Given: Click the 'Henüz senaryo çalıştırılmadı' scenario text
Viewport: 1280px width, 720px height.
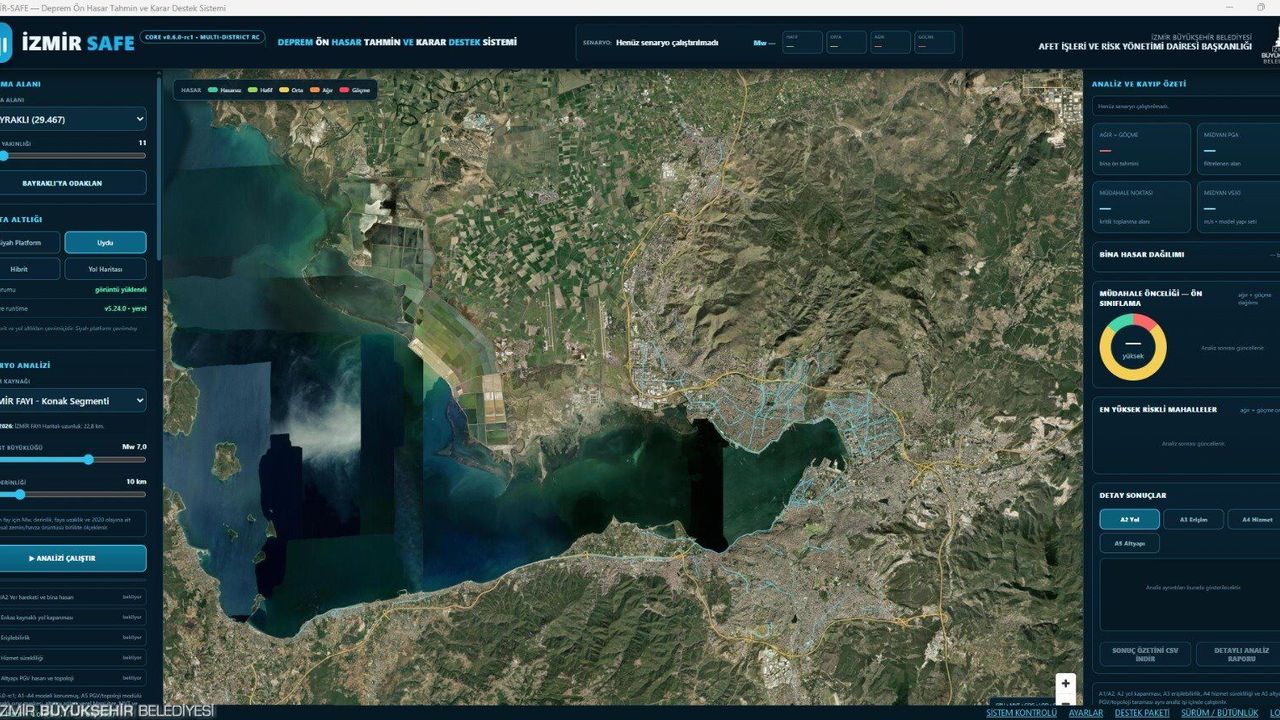Looking at the screenshot, I should tap(667, 43).
